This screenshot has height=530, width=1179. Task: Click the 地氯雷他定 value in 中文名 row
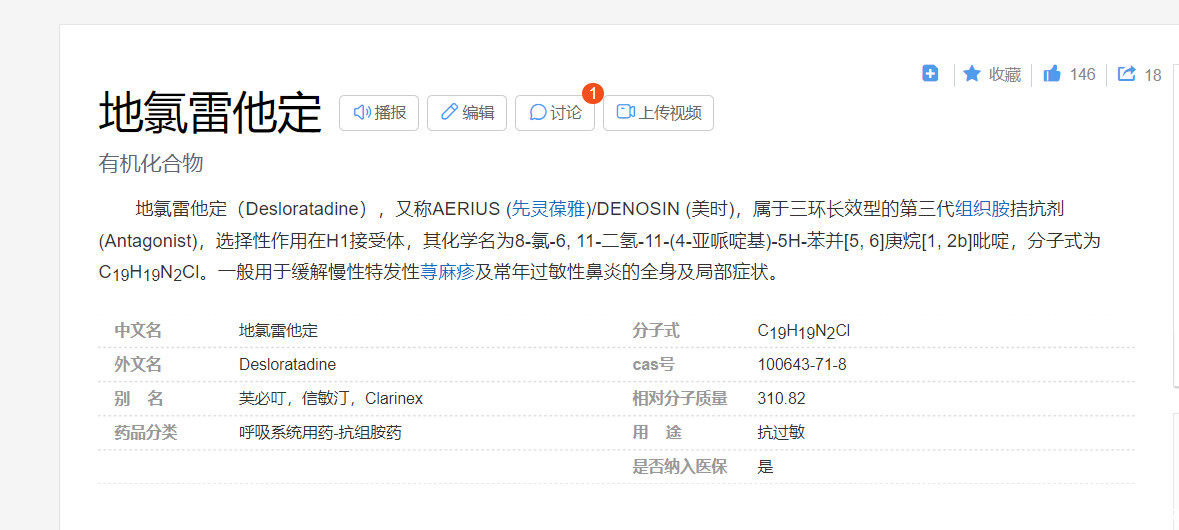[279, 331]
